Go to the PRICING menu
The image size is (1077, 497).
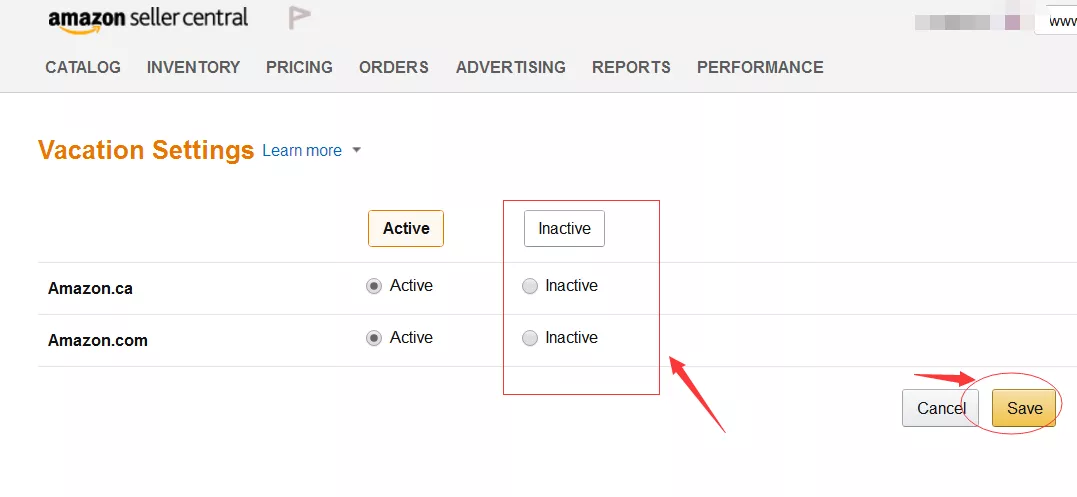(x=299, y=68)
